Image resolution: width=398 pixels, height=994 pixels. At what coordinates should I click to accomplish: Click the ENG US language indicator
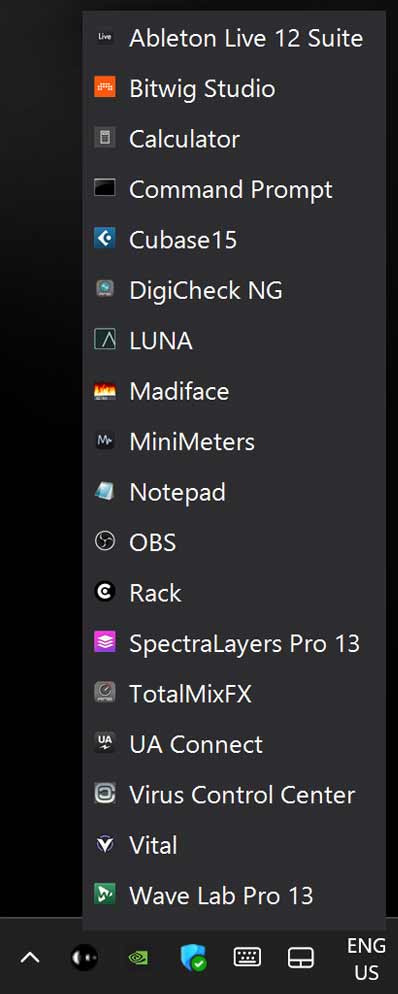tap(366, 958)
